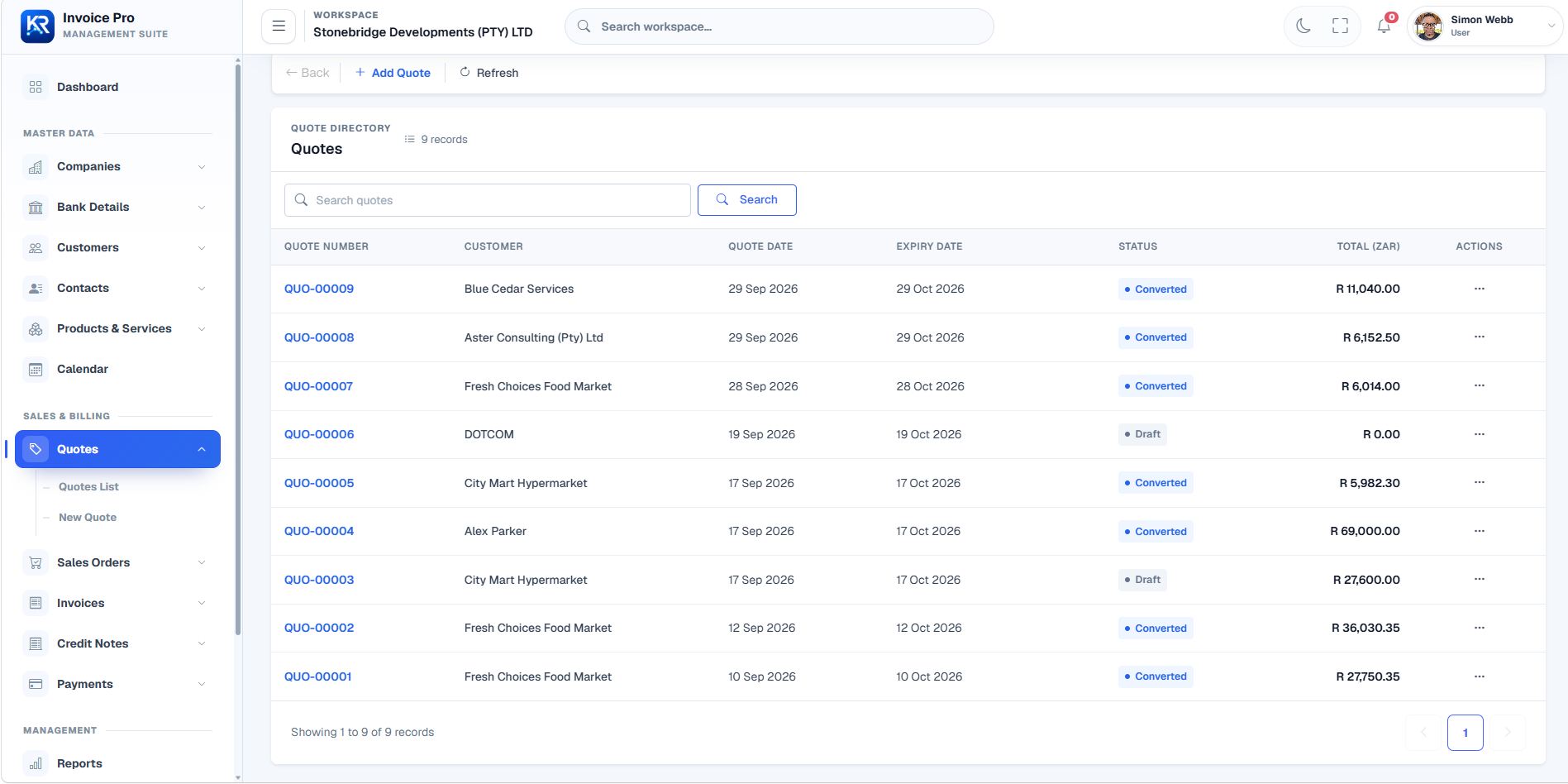
Task: Open Reports from the sidebar
Action: click(x=117, y=764)
